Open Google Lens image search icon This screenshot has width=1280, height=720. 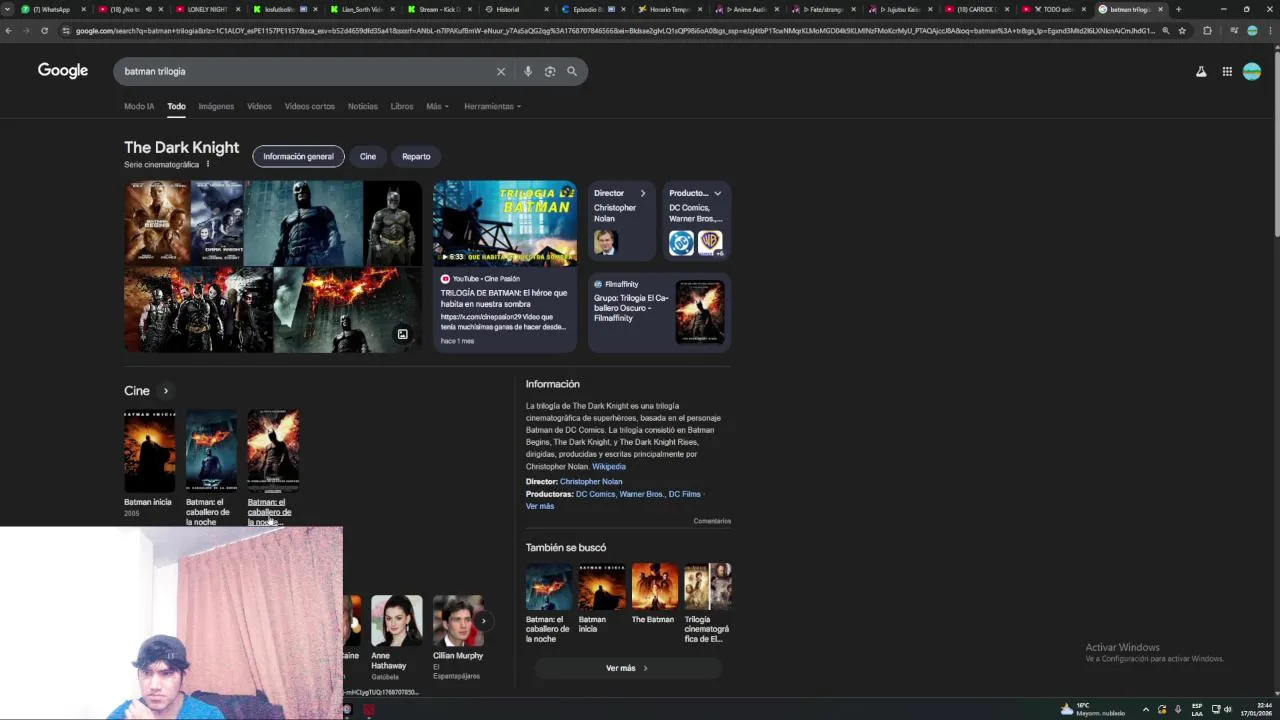(550, 71)
